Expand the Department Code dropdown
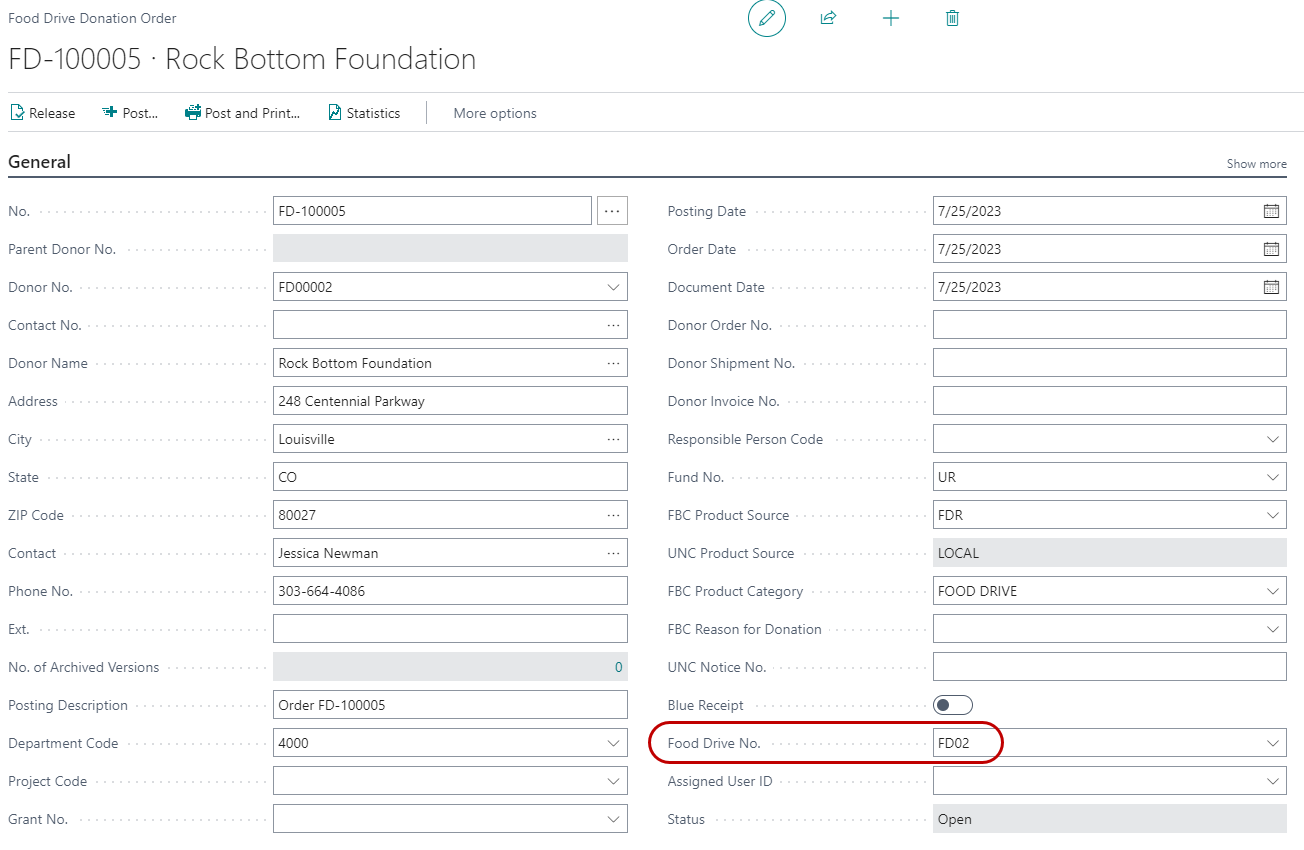This screenshot has height=850, width=1304. [613, 743]
